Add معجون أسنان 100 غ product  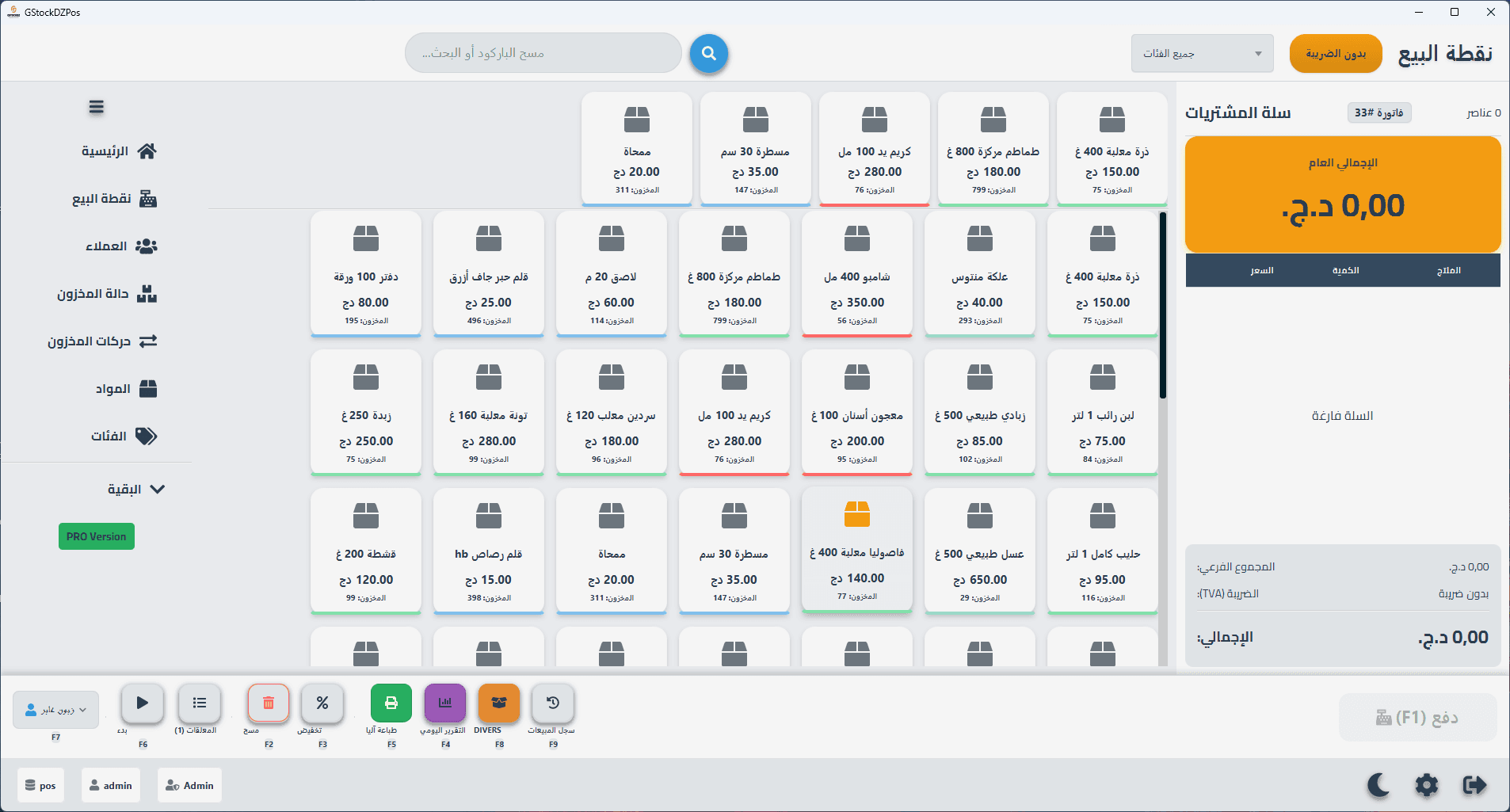pos(857,413)
